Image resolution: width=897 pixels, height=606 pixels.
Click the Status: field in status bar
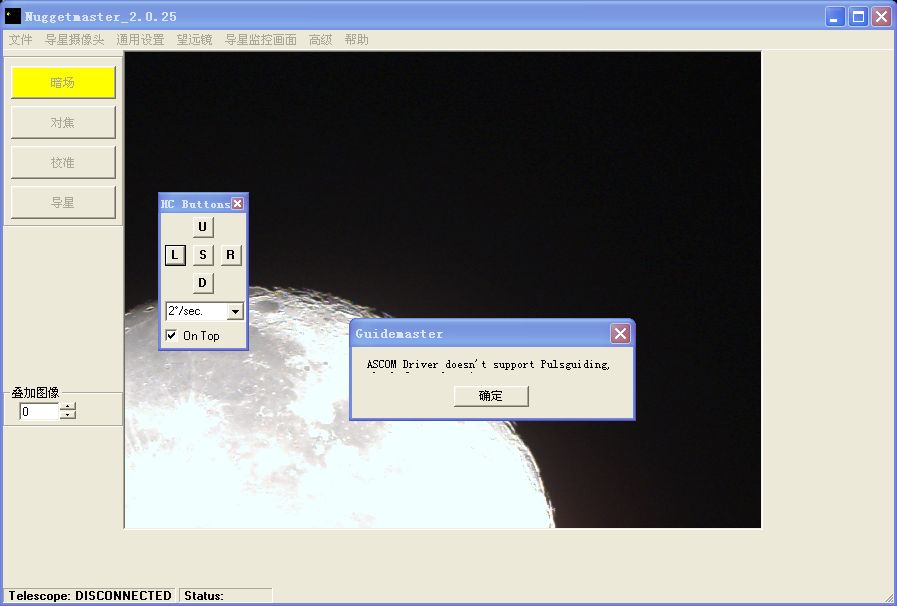226,596
